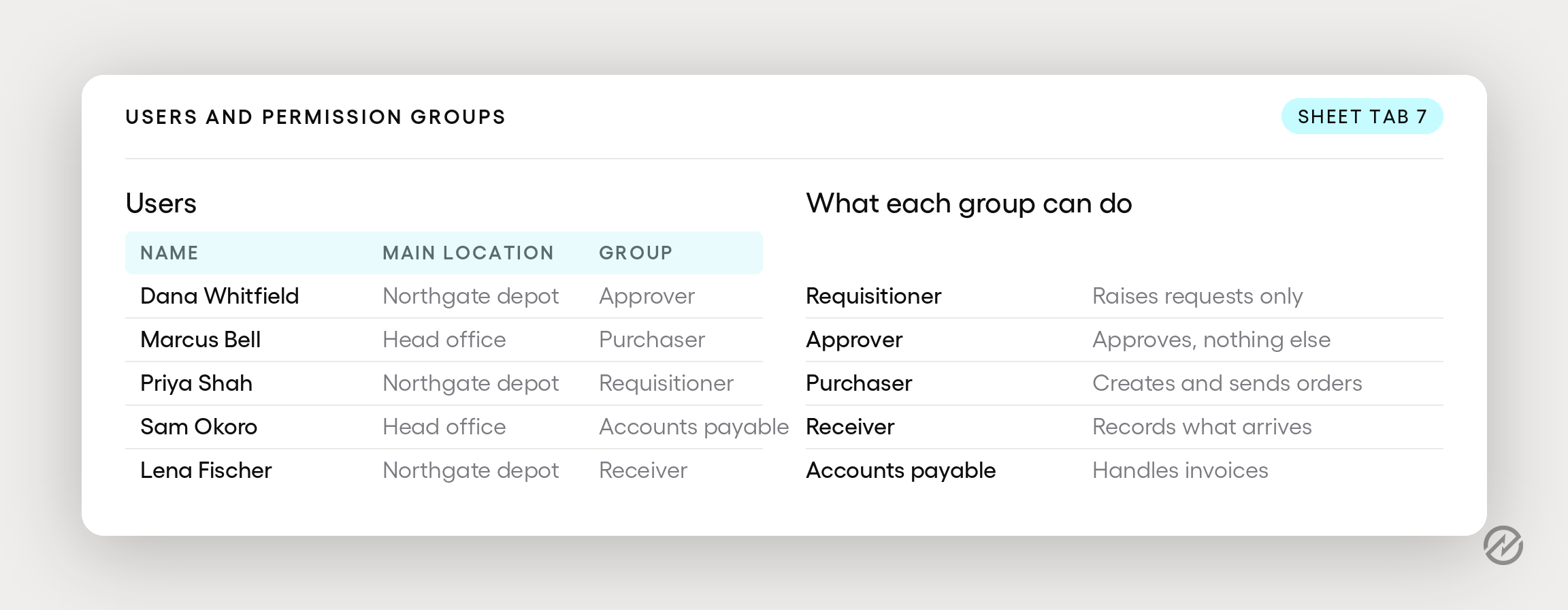Click the 'Handles invoices' description
Viewport: 1568px width, 610px height.
coord(1180,470)
